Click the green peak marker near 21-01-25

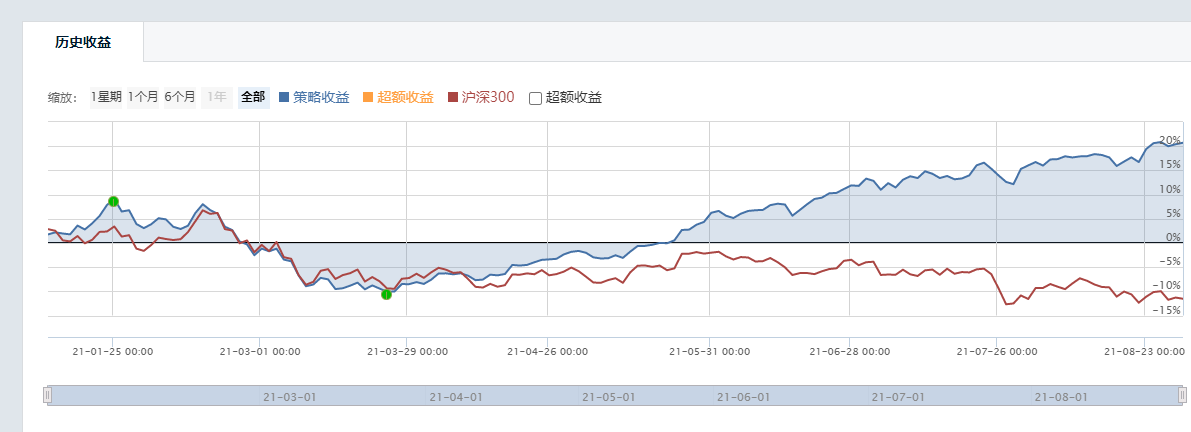tap(113, 201)
